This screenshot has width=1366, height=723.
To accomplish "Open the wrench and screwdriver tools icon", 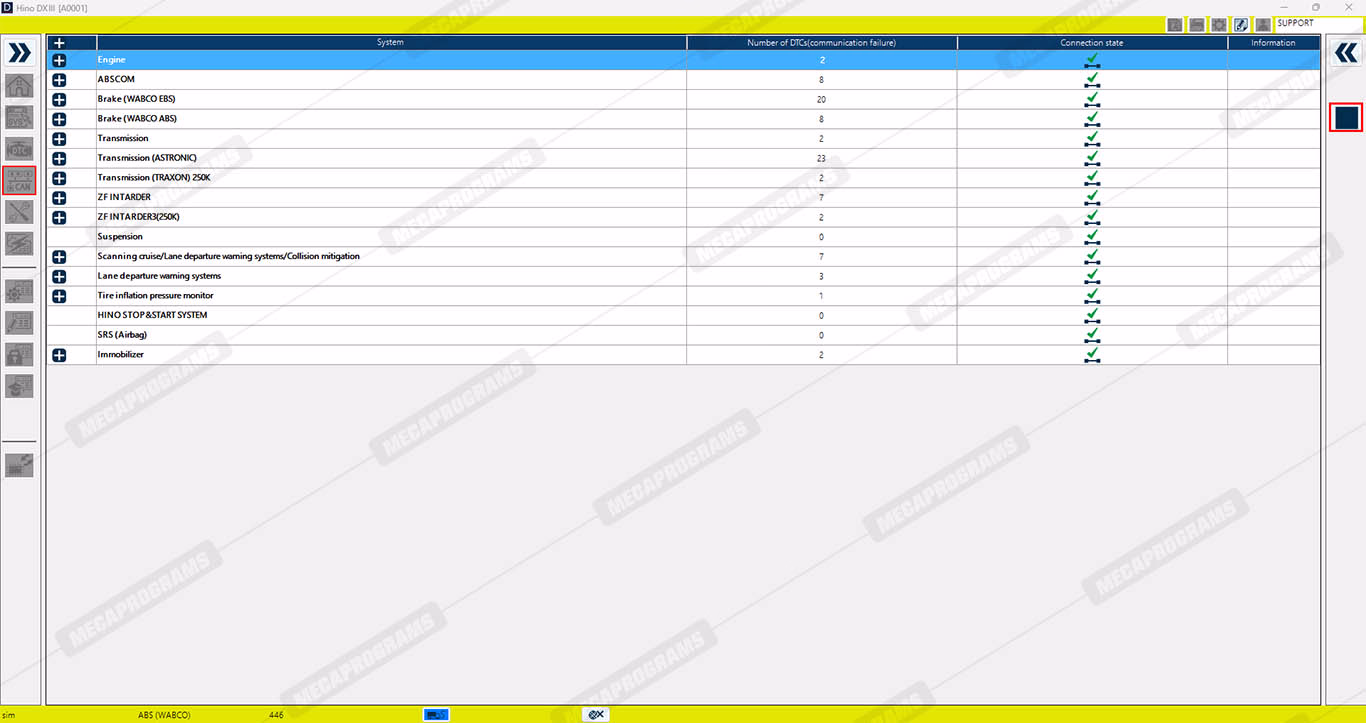I will (x=19, y=212).
